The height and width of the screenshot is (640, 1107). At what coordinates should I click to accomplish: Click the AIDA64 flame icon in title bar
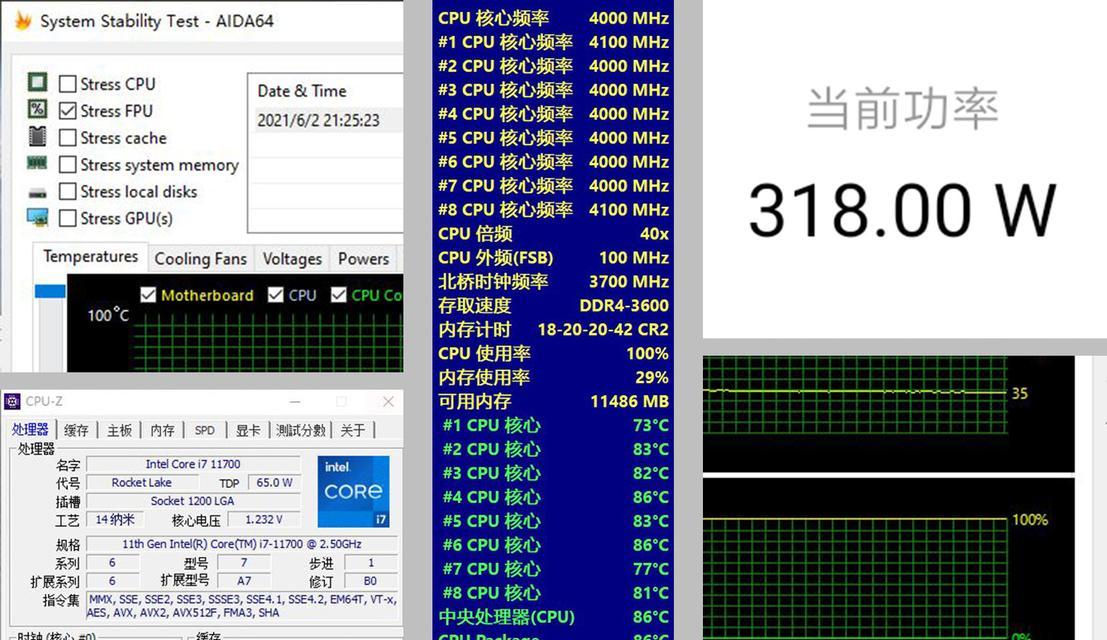[x=23, y=20]
